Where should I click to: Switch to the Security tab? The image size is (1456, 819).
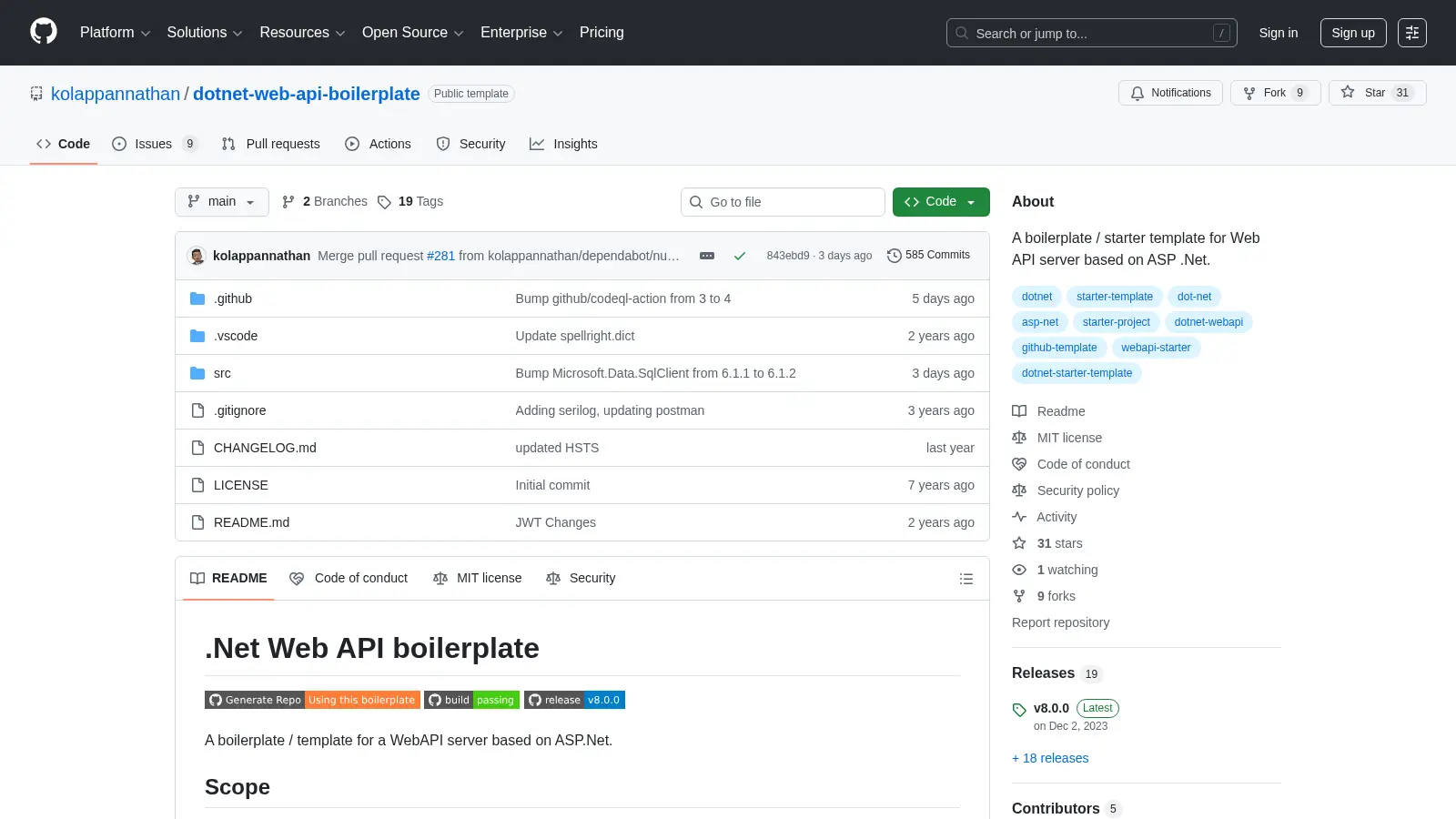pos(470,144)
